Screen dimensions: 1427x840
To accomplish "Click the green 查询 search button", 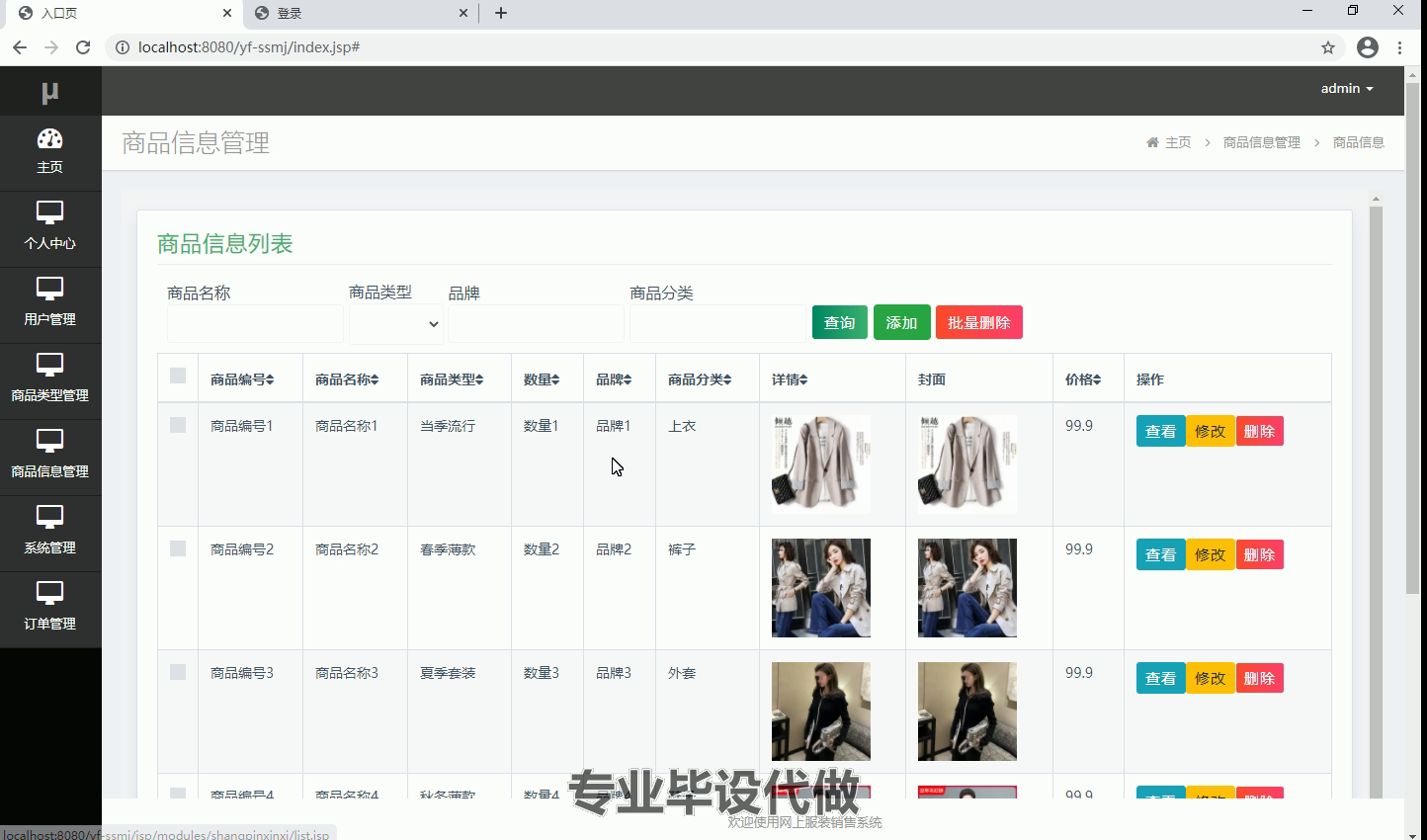I will (x=840, y=322).
